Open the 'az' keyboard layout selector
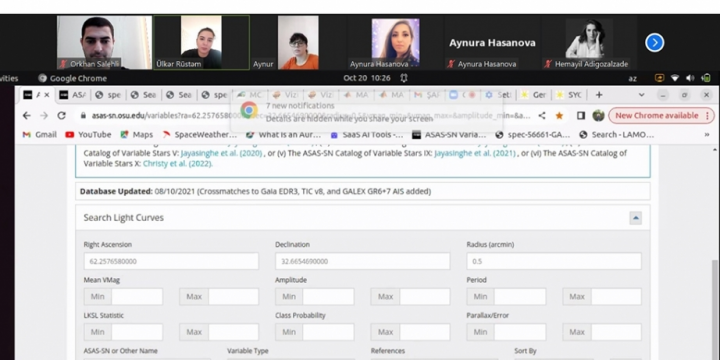 click(632, 79)
